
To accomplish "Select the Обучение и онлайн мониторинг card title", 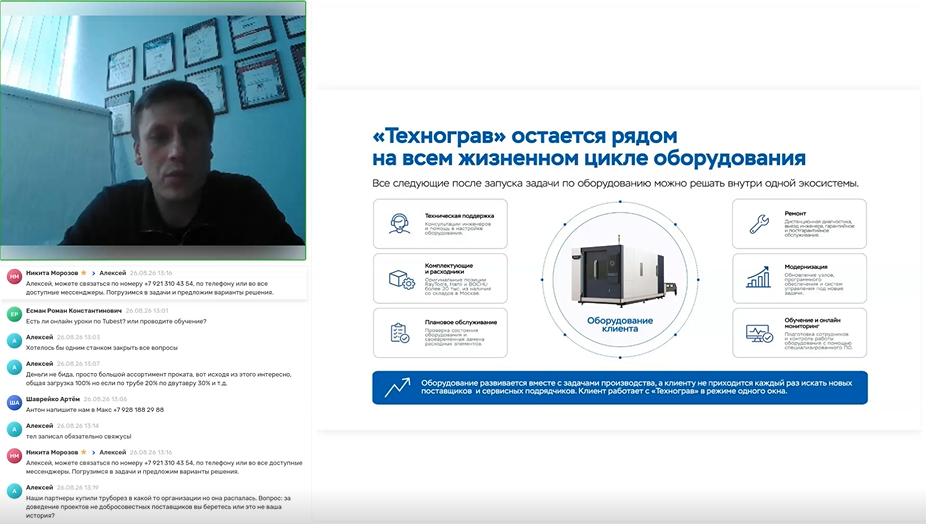I will pyautogui.click(x=812, y=323).
